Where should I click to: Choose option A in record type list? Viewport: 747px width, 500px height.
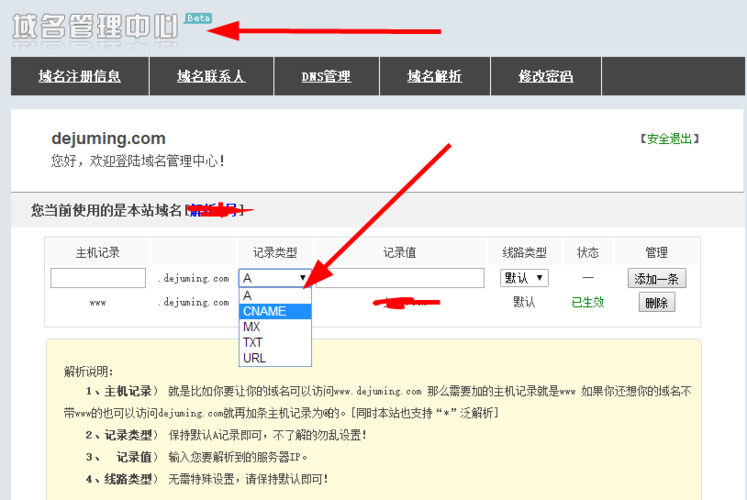(275, 296)
